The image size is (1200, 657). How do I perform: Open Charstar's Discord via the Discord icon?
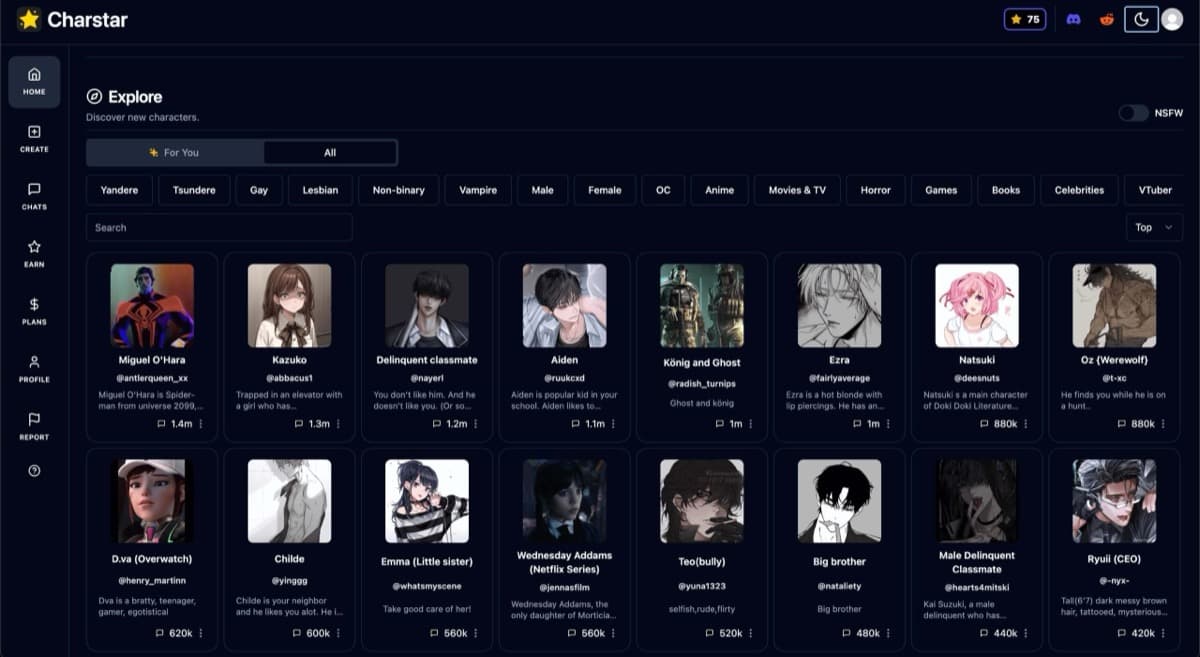click(1073, 18)
